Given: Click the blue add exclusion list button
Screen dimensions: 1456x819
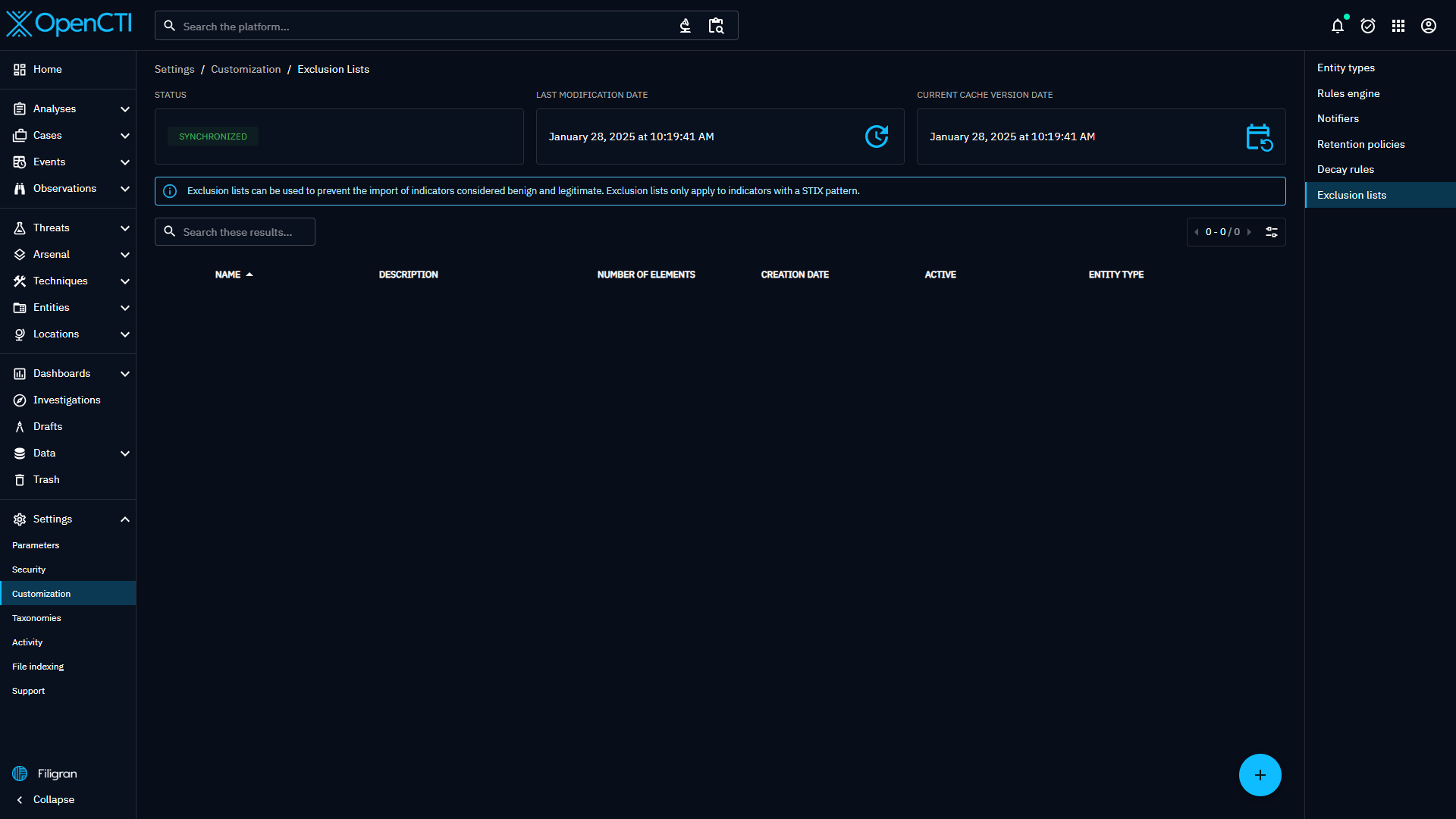Looking at the screenshot, I should [x=1260, y=775].
